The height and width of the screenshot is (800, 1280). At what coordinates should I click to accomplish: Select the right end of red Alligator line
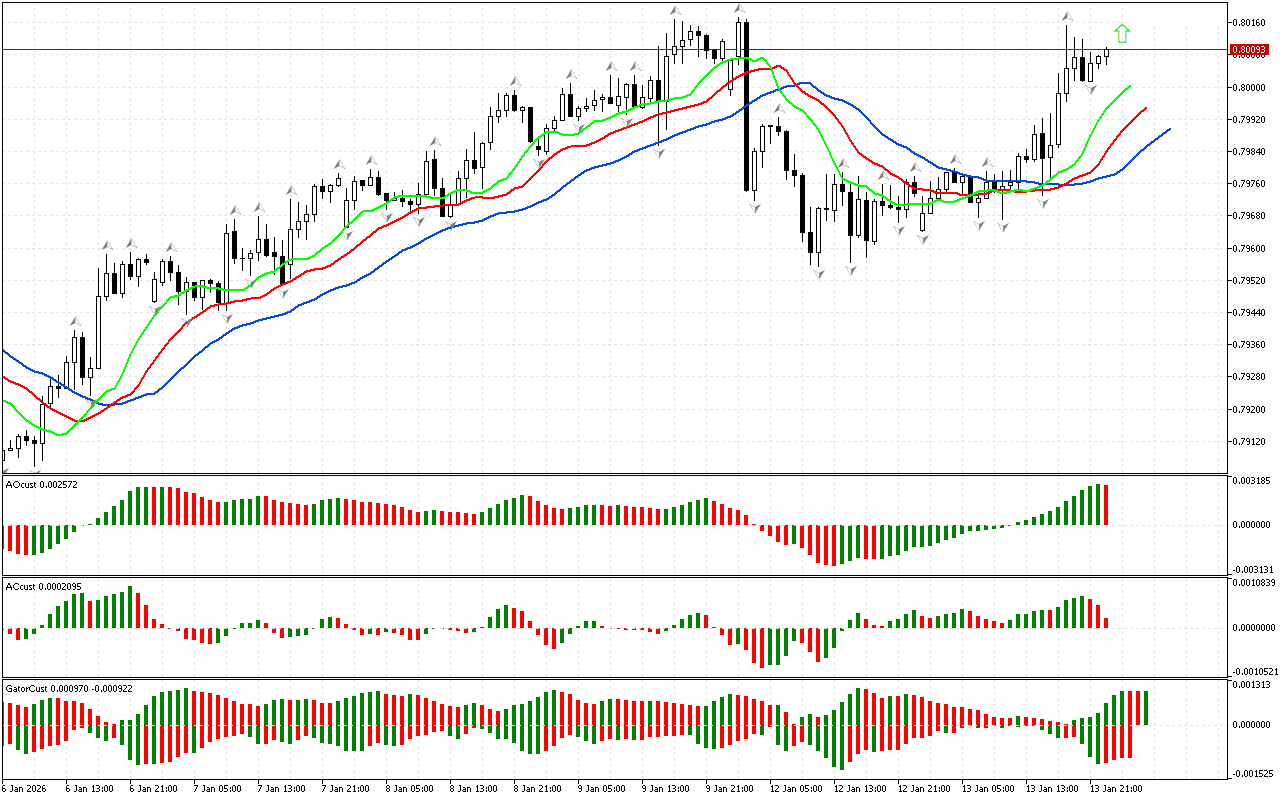1145,108
